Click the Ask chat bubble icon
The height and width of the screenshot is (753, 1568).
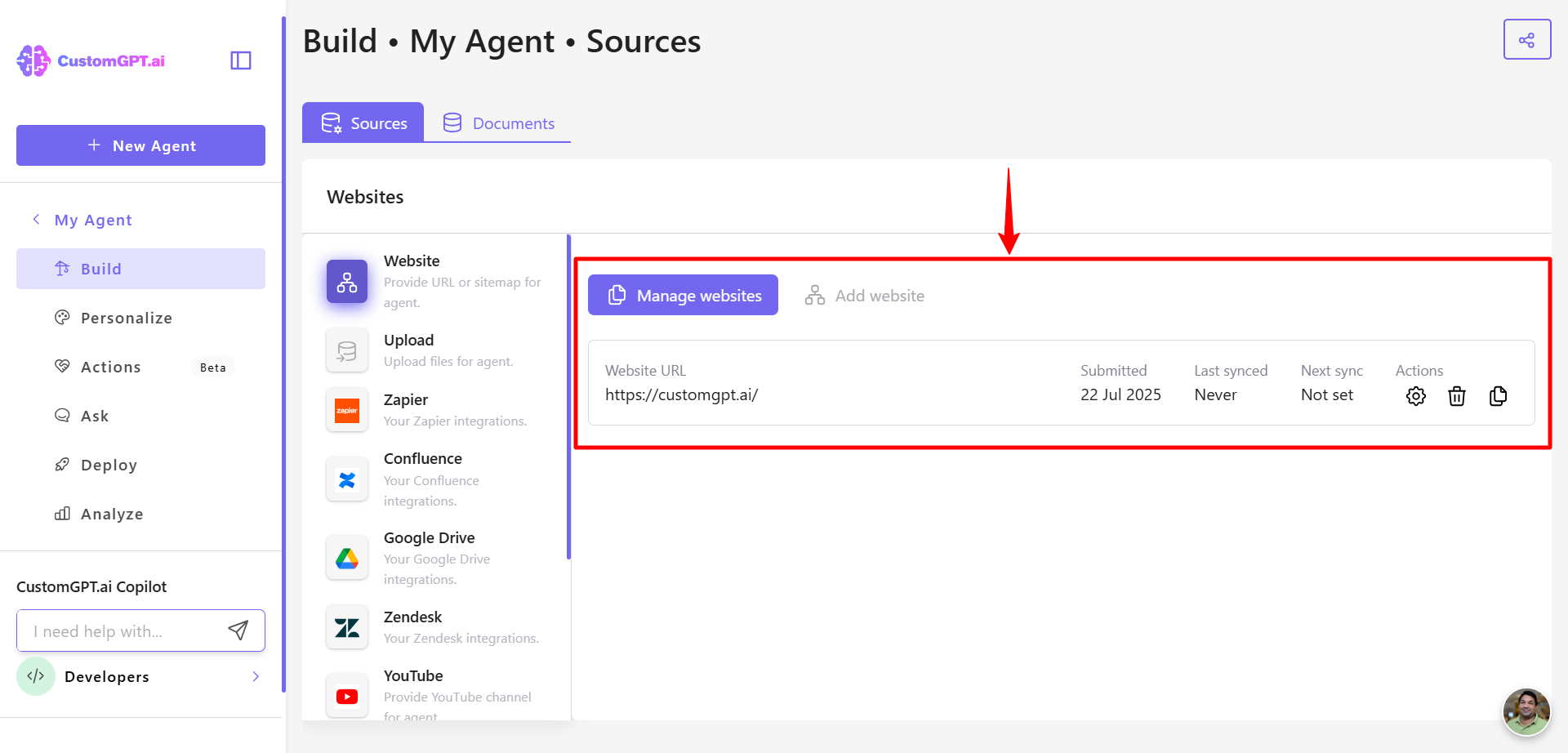[x=62, y=415]
